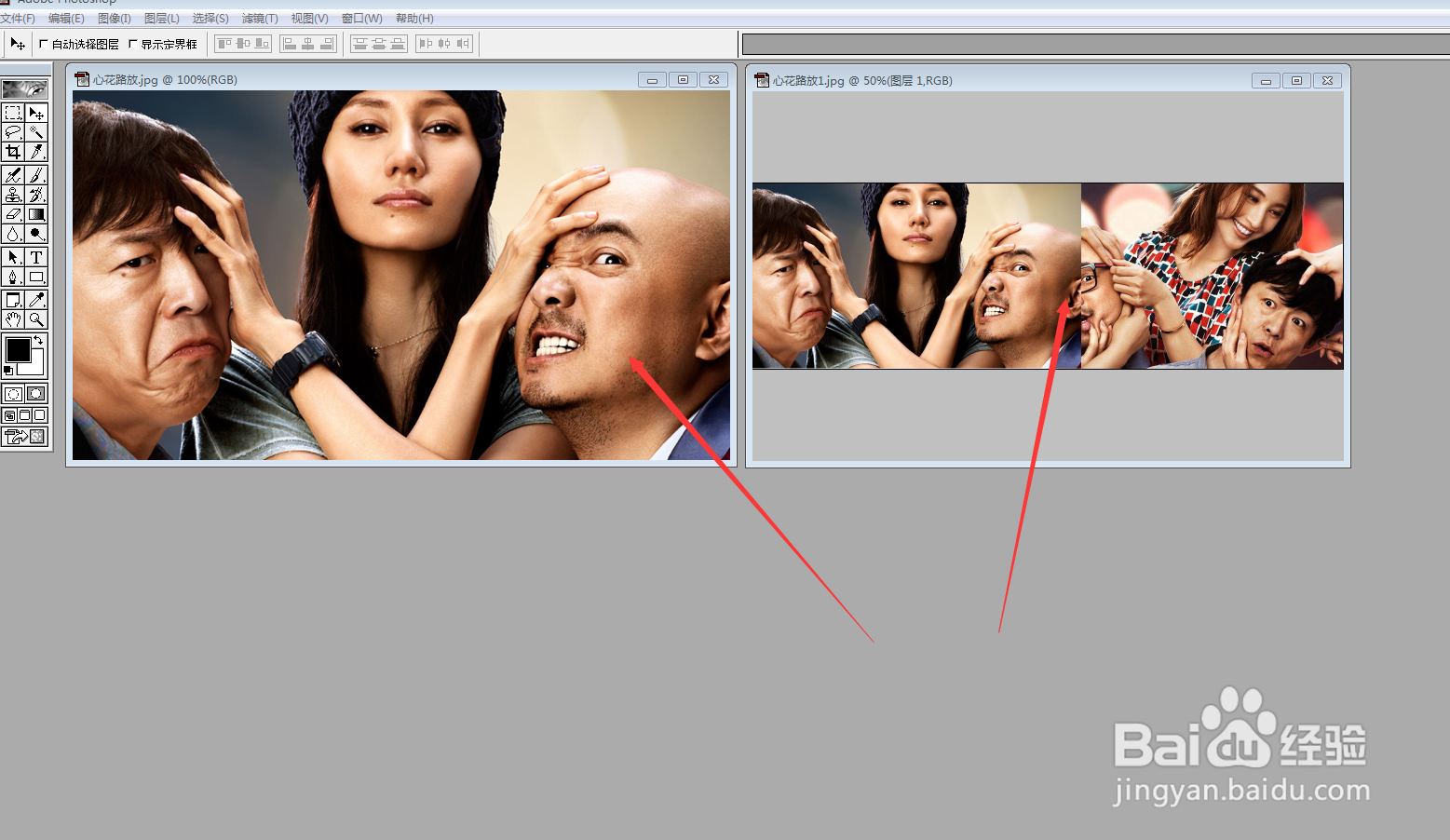The width and height of the screenshot is (1450, 840).
Task: Switch to Standard editing mode
Action: pos(13,393)
